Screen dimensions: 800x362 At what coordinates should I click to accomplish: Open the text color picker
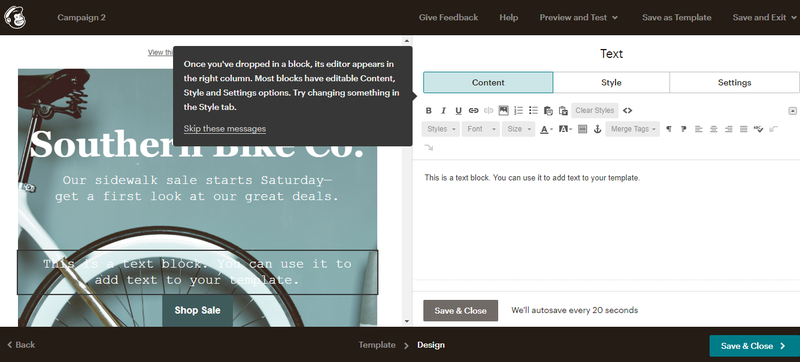546,130
